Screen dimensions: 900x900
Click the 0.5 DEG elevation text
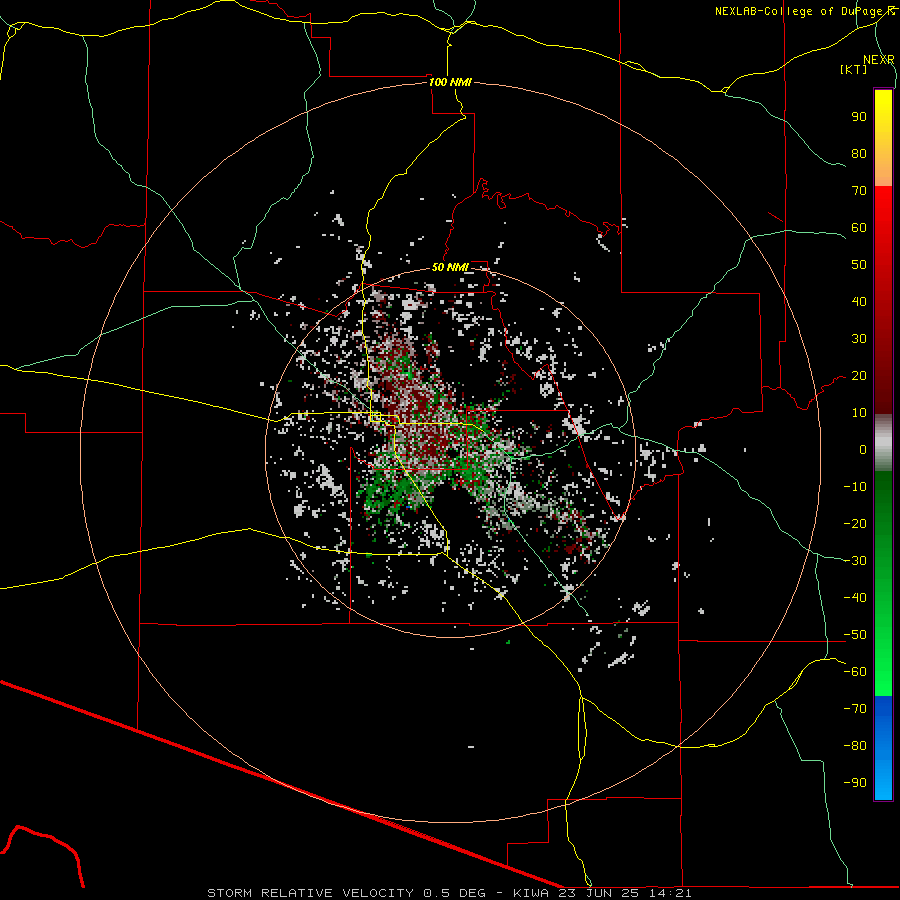tap(455, 893)
